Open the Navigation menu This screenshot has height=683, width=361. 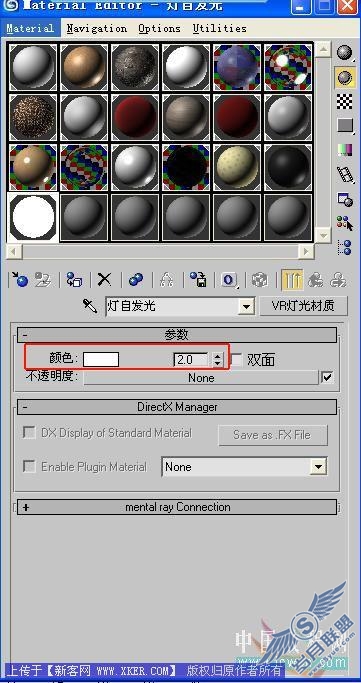tap(97, 29)
